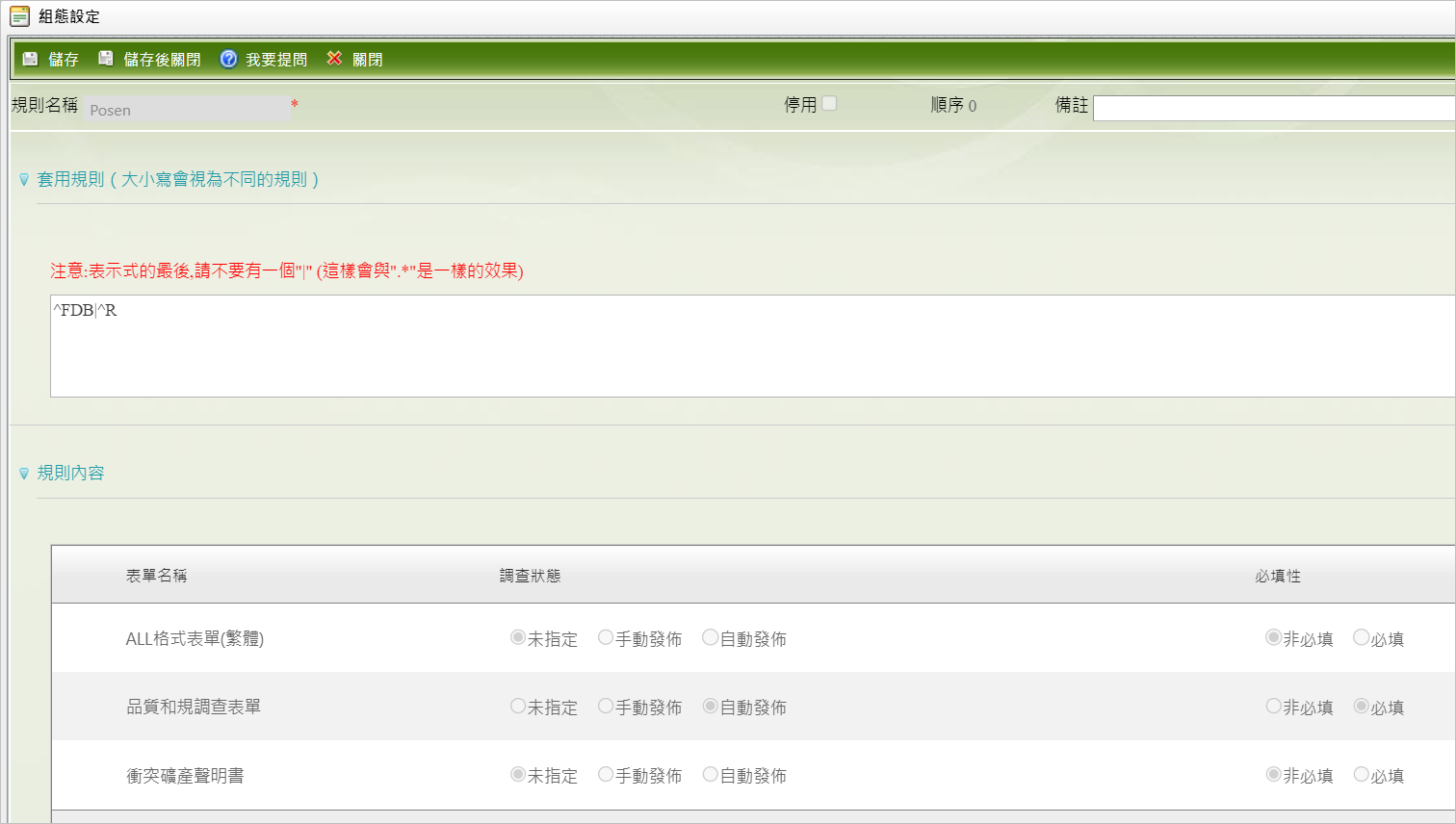Select 手動發佈 for ALL格式表單(繁體)
The width and height of the screenshot is (1456, 824).
coord(606,637)
